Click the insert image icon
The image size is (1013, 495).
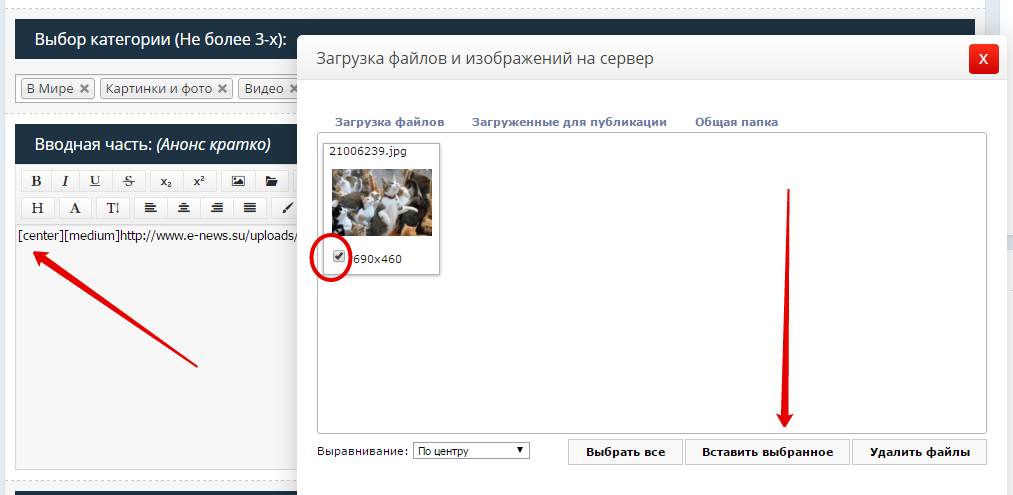238,181
